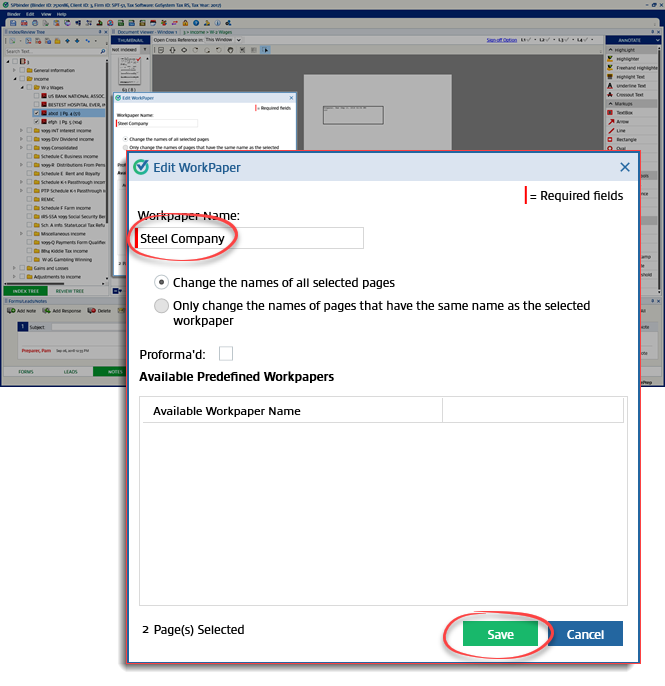The height and width of the screenshot is (686, 665).
Task: Collapse the W-2 Wages folder
Action: tap(22, 88)
